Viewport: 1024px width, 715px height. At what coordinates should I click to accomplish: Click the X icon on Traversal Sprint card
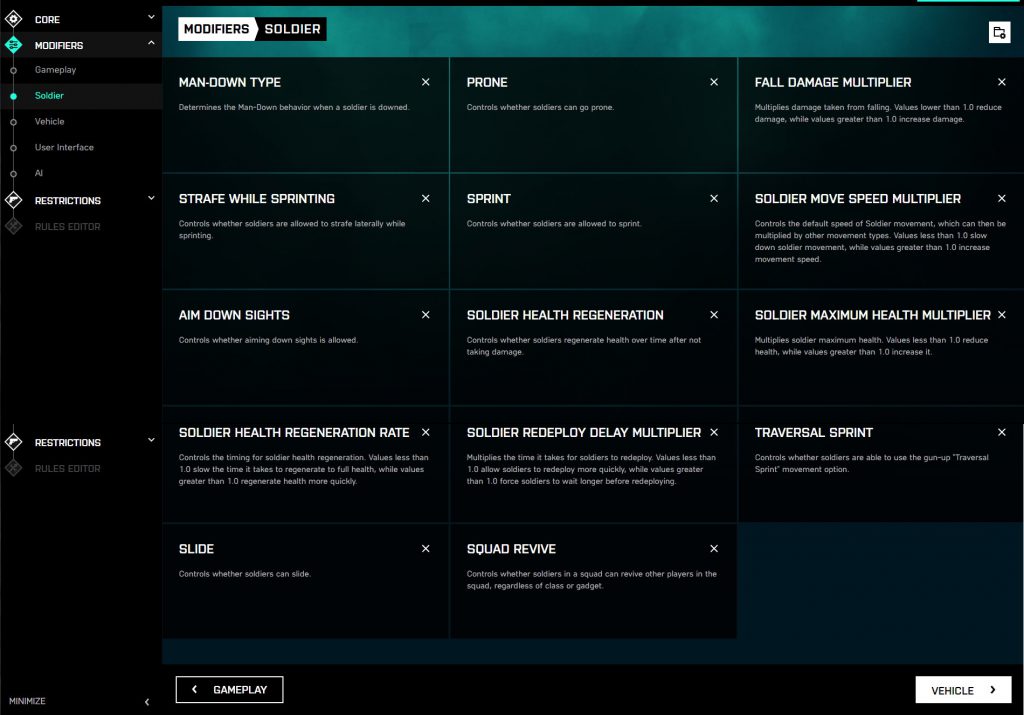click(1002, 432)
